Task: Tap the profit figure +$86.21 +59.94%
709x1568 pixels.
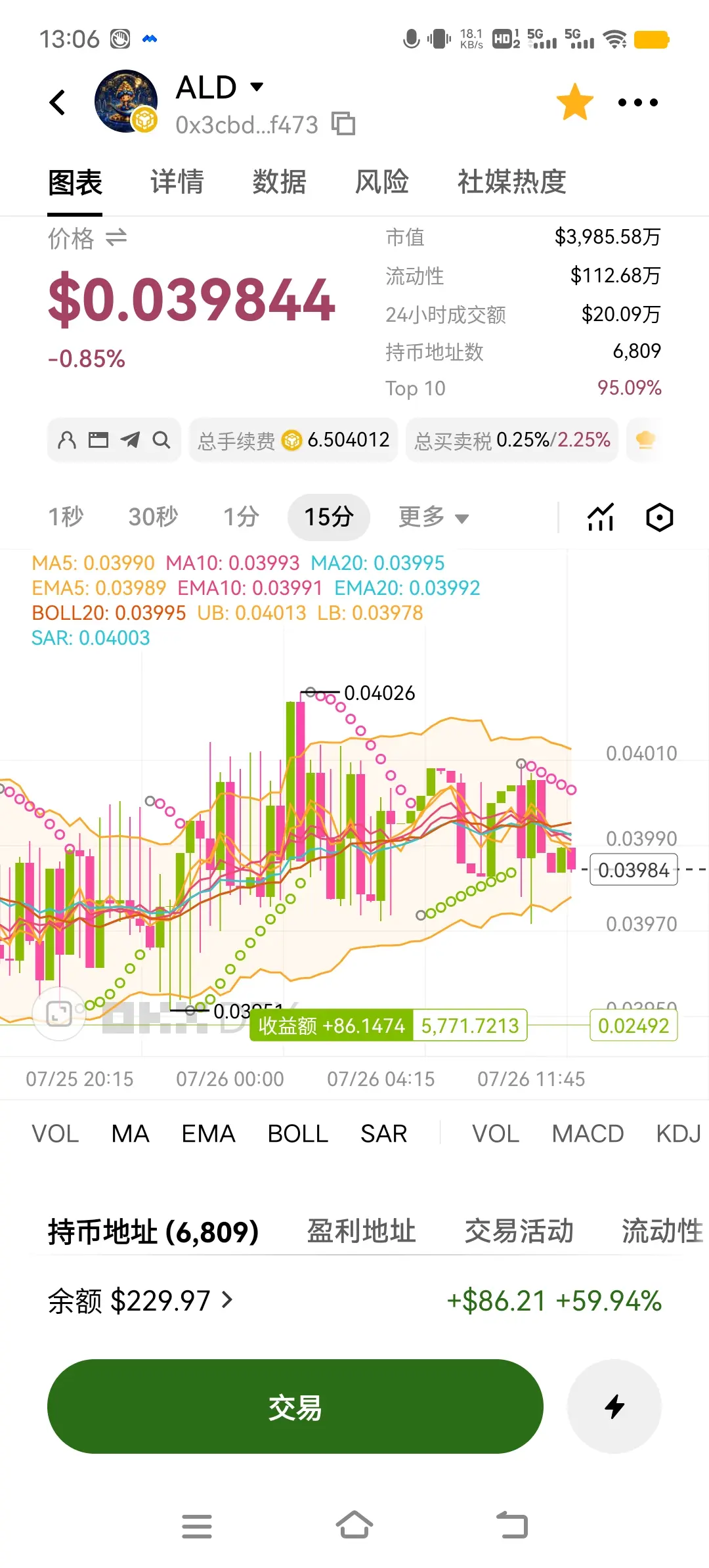Action: point(554,1301)
